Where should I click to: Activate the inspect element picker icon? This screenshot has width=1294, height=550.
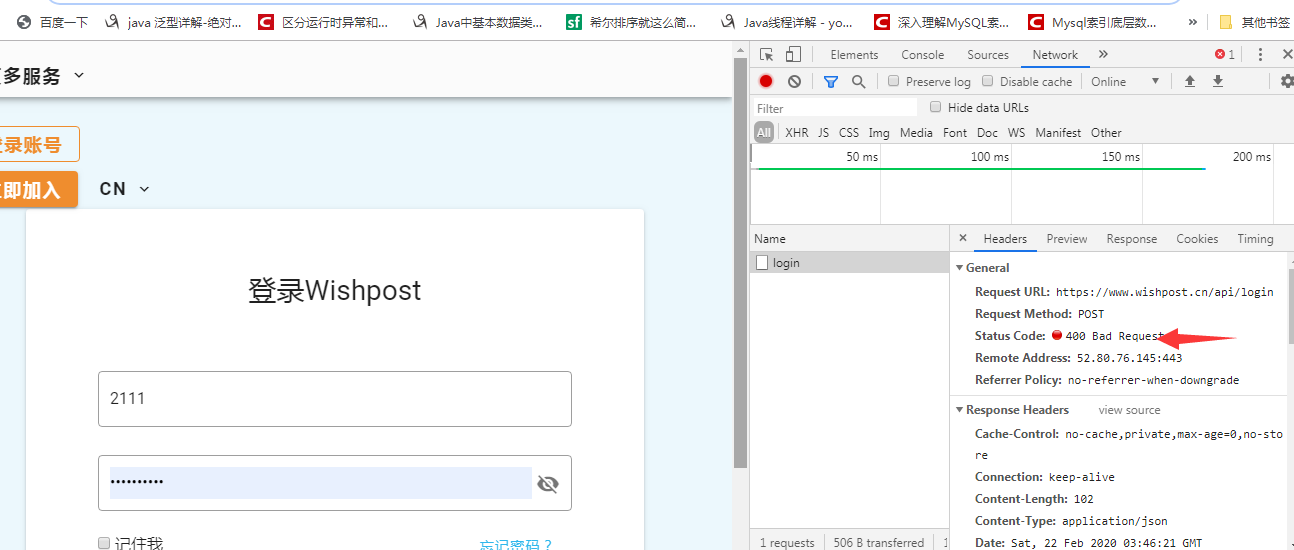point(767,55)
